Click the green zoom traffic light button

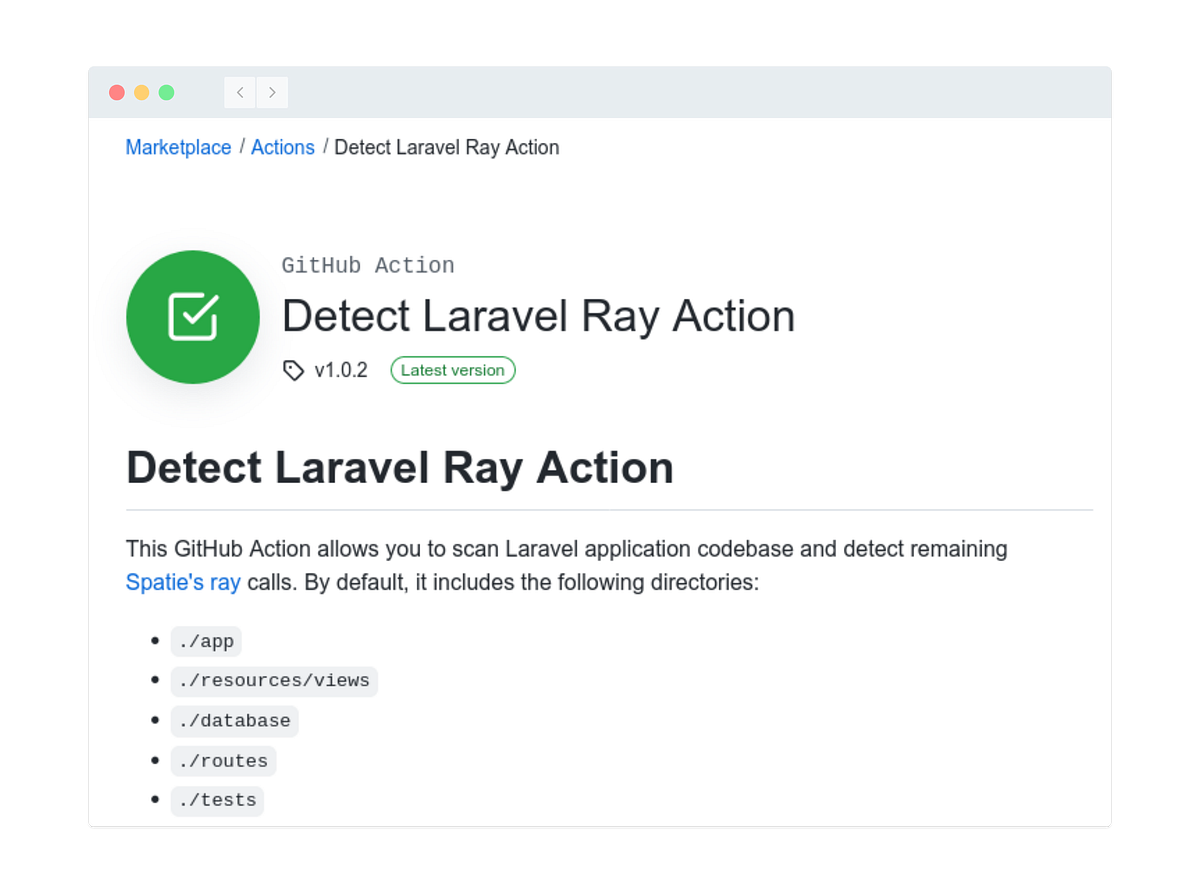tap(168, 91)
